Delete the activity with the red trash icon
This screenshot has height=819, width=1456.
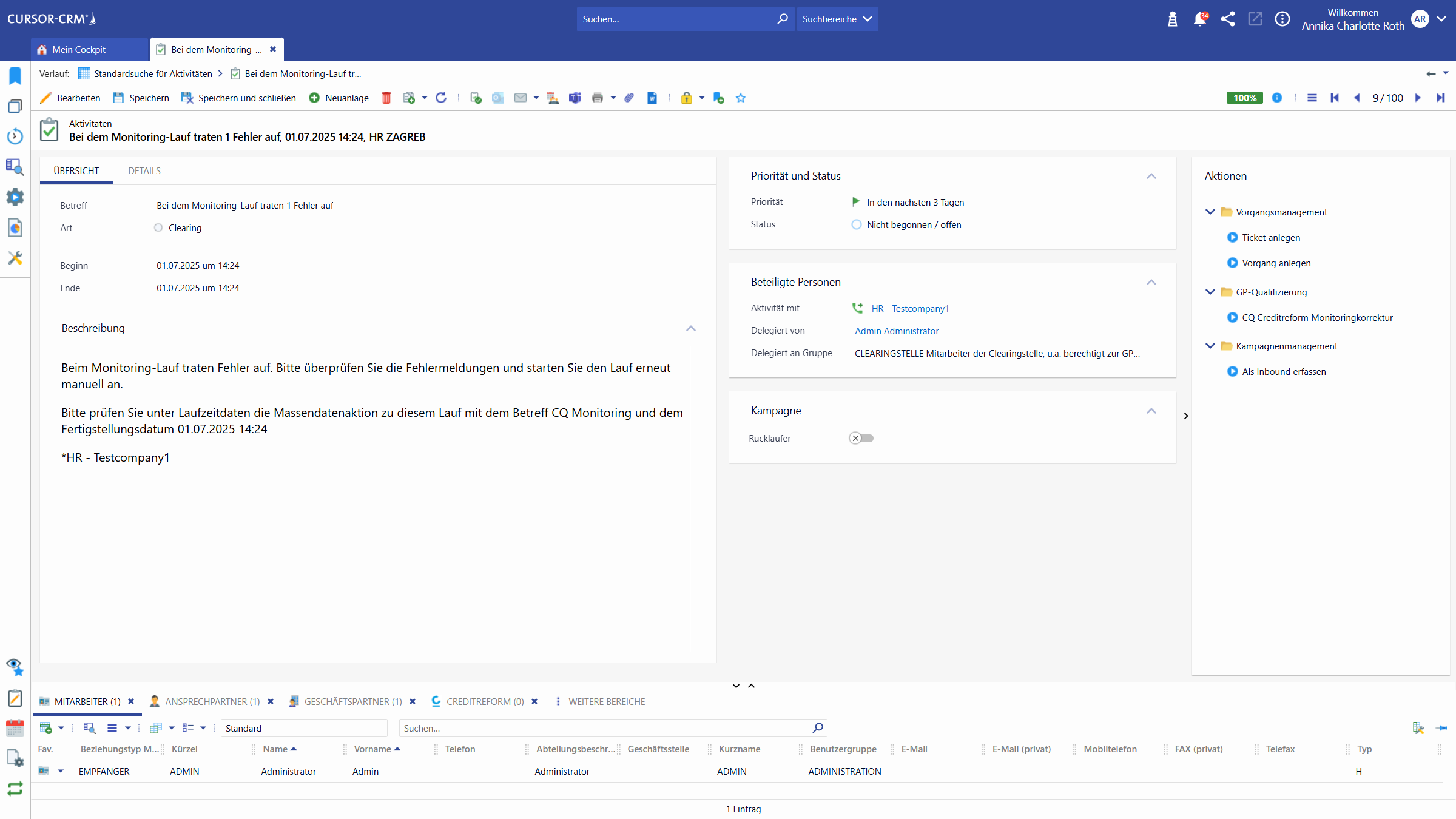click(386, 98)
